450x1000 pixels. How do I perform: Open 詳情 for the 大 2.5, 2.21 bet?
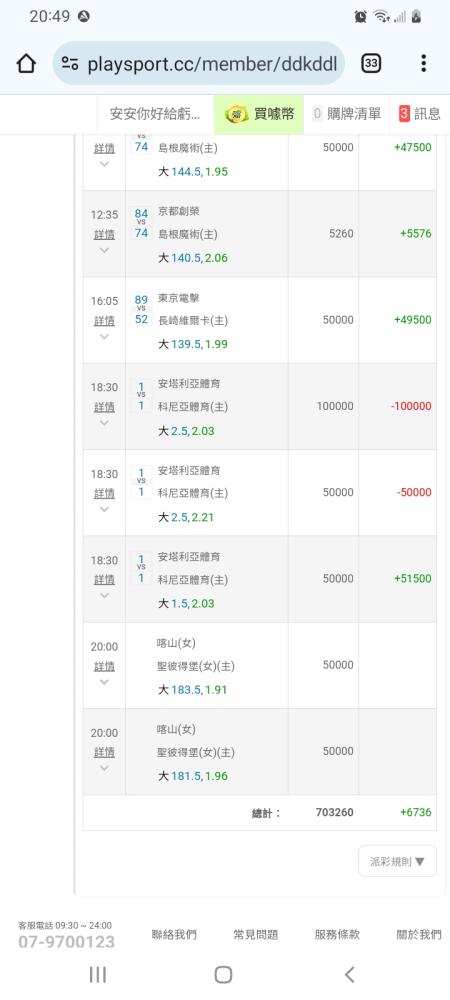click(105, 493)
